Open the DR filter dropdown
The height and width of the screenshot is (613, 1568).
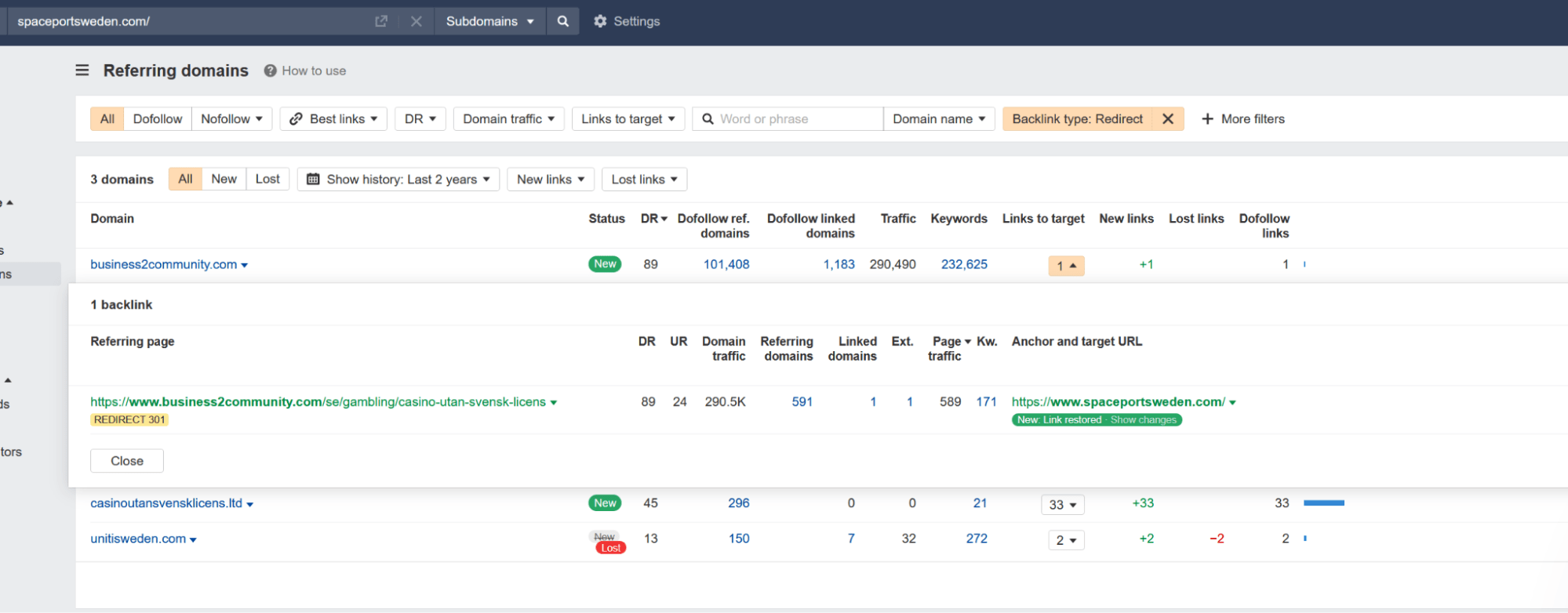[x=420, y=119]
